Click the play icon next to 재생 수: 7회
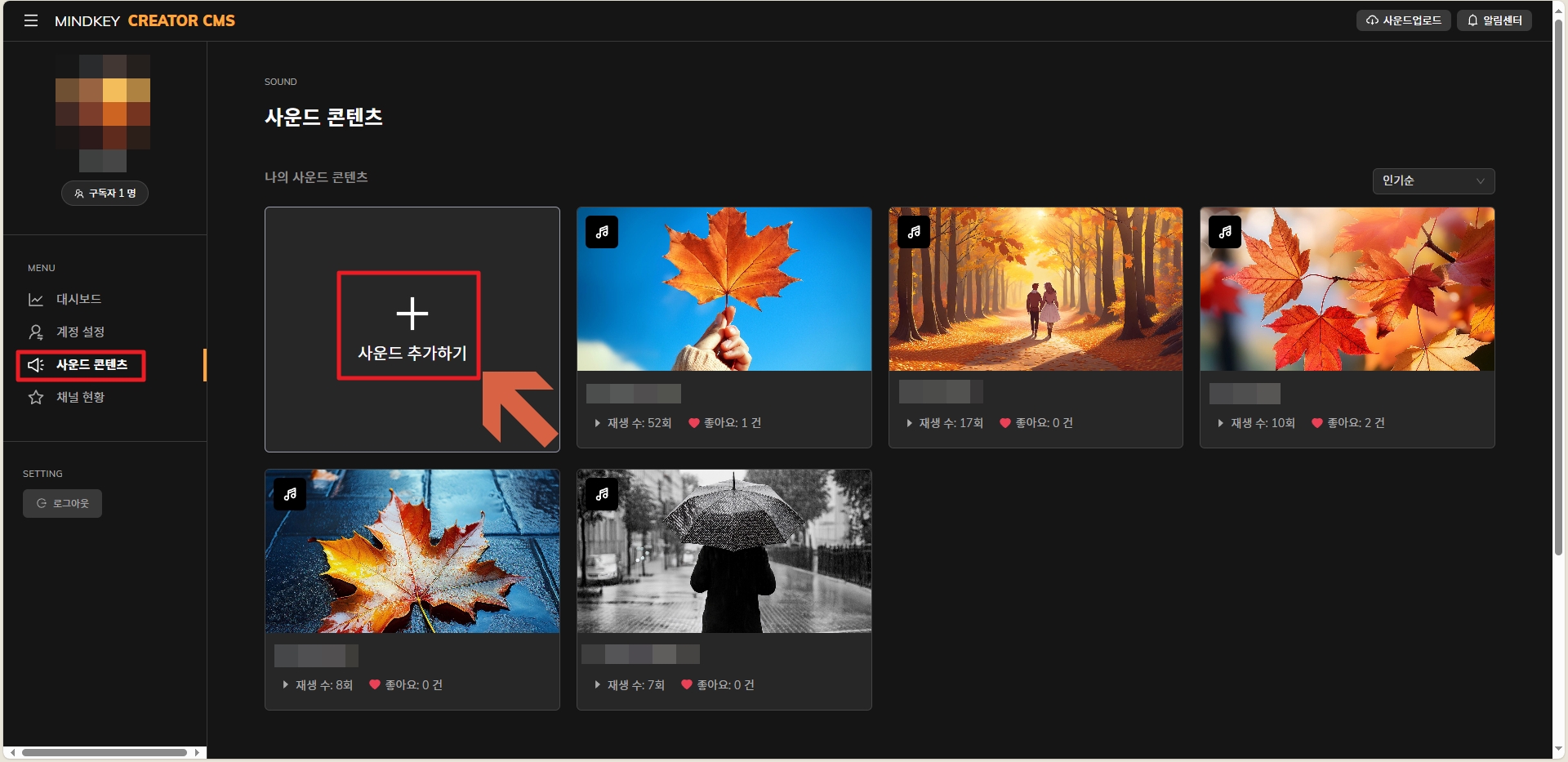1568x762 pixels. point(598,685)
